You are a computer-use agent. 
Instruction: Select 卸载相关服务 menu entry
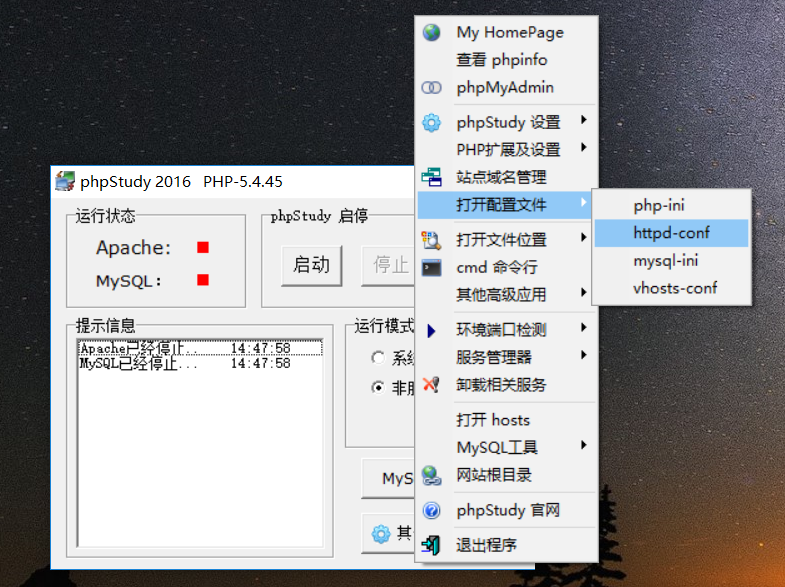pos(507,385)
